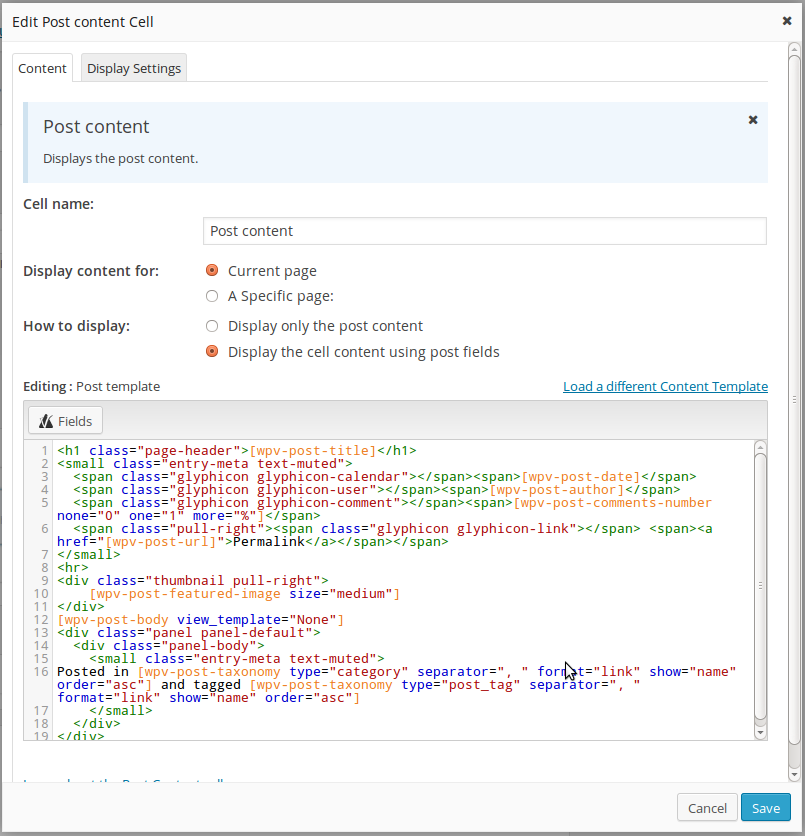
Task: Switch to the Display Settings tab
Action: pos(134,68)
